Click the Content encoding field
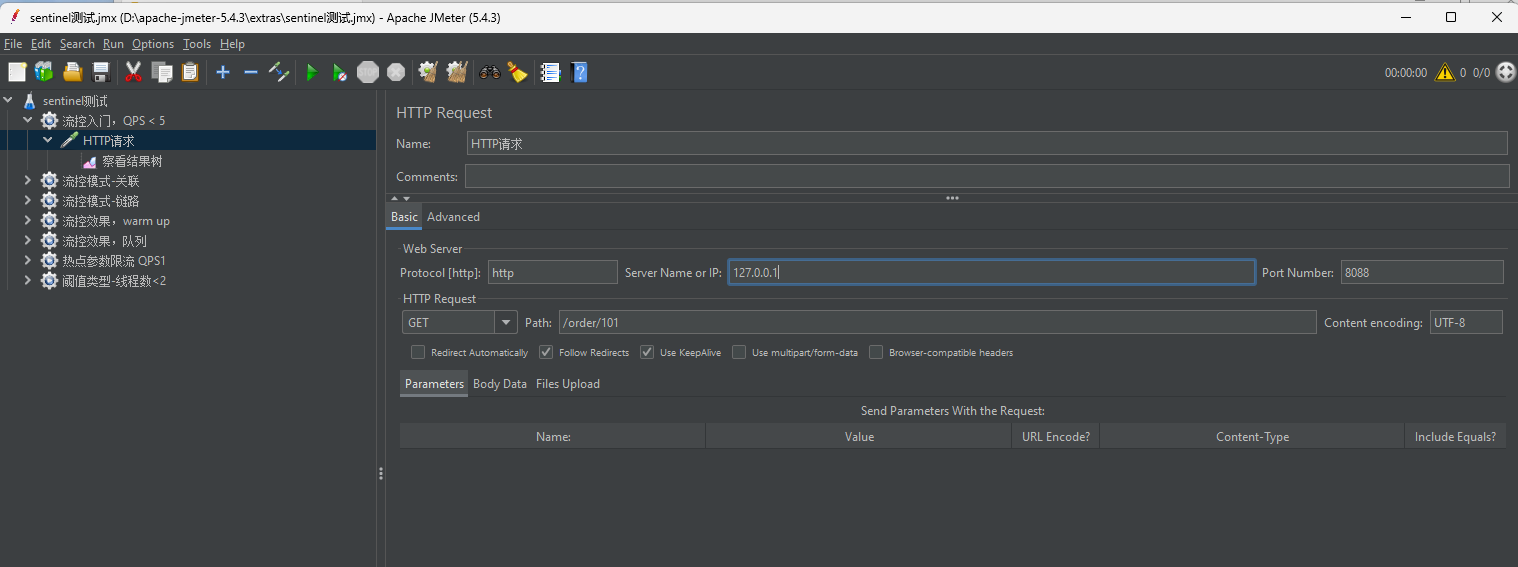The width and height of the screenshot is (1518, 567). click(x=1467, y=322)
